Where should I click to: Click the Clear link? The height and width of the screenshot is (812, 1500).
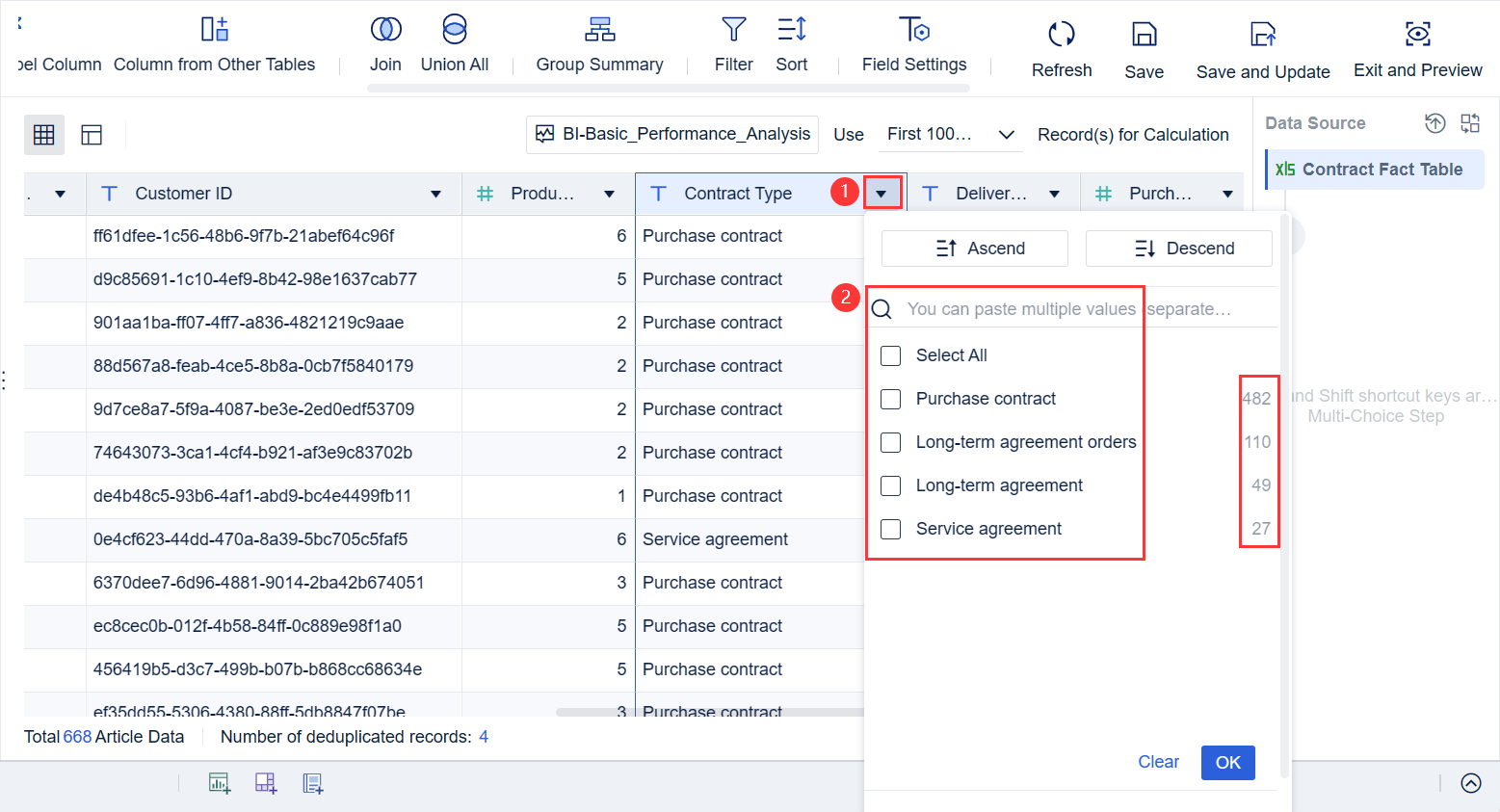1158,762
